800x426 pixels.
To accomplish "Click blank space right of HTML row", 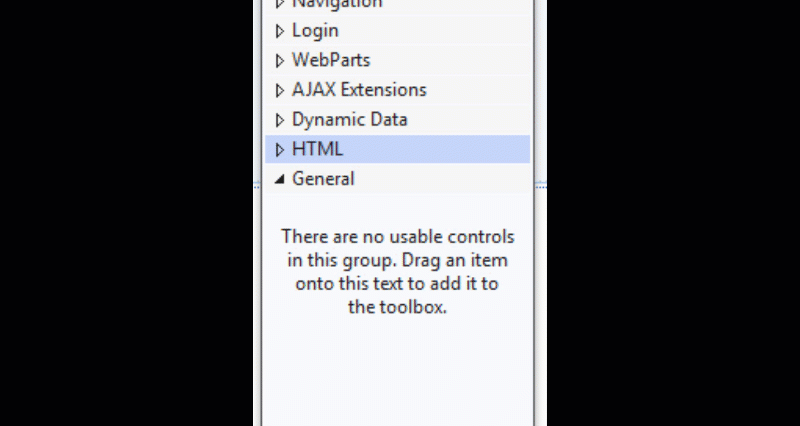I will click(450, 150).
